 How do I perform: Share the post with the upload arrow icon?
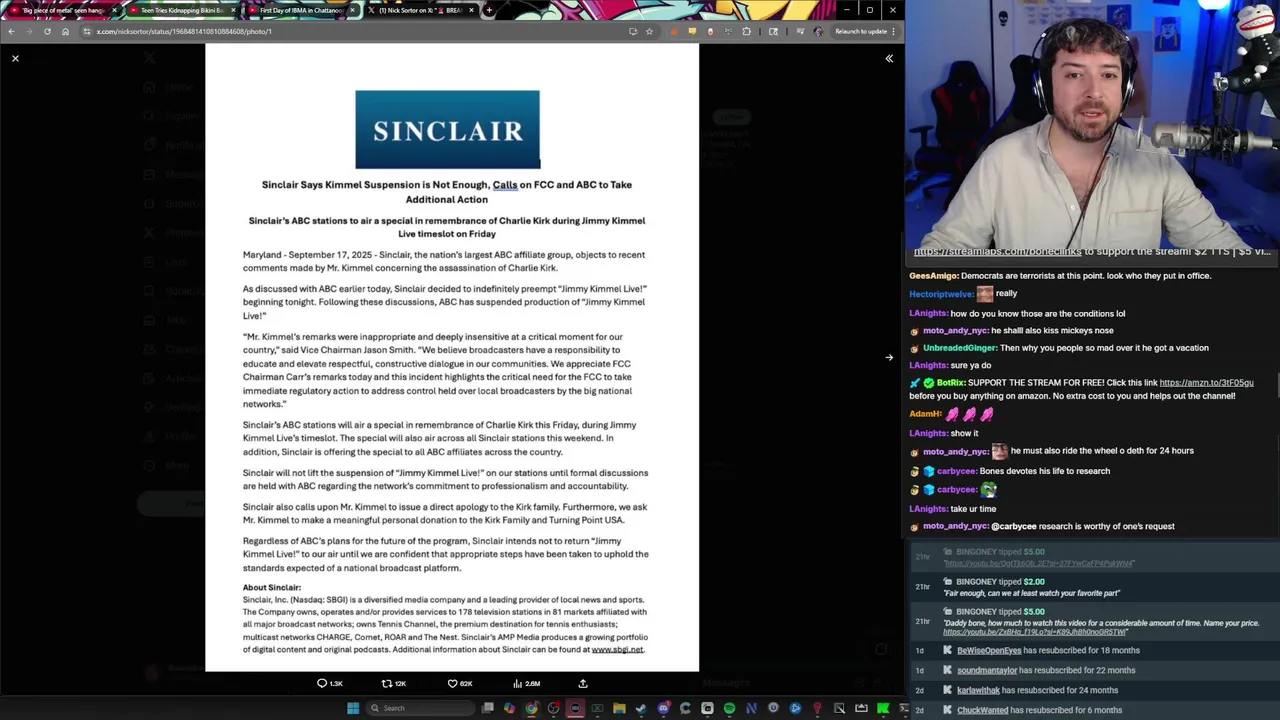[583, 683]
